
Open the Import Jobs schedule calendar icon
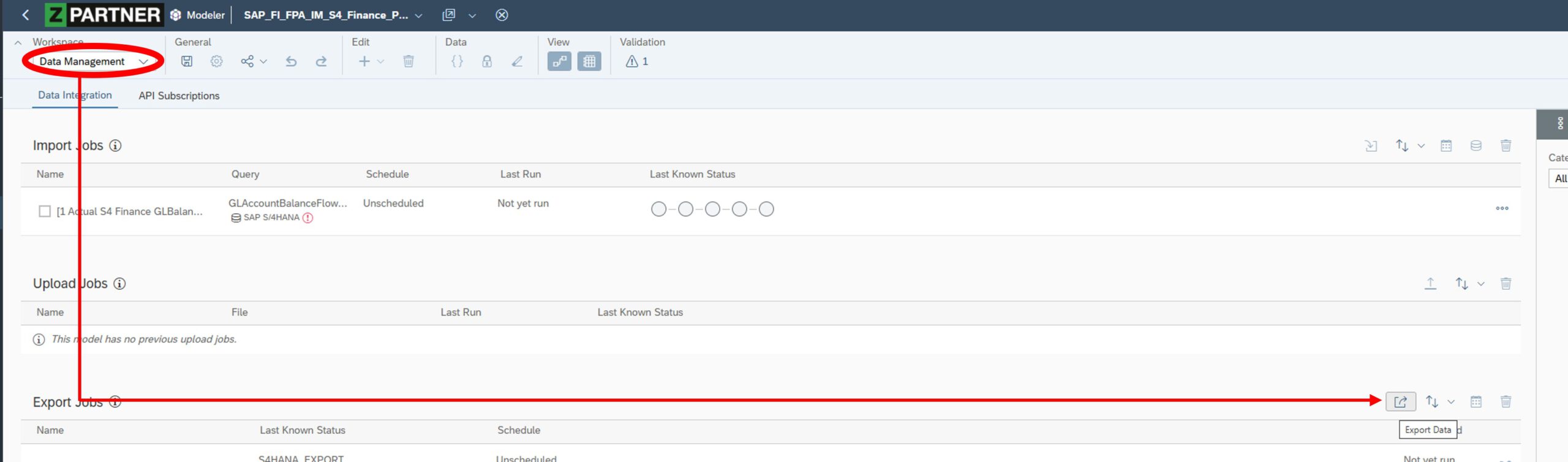pyautogui.click(x=1446, y=146)
